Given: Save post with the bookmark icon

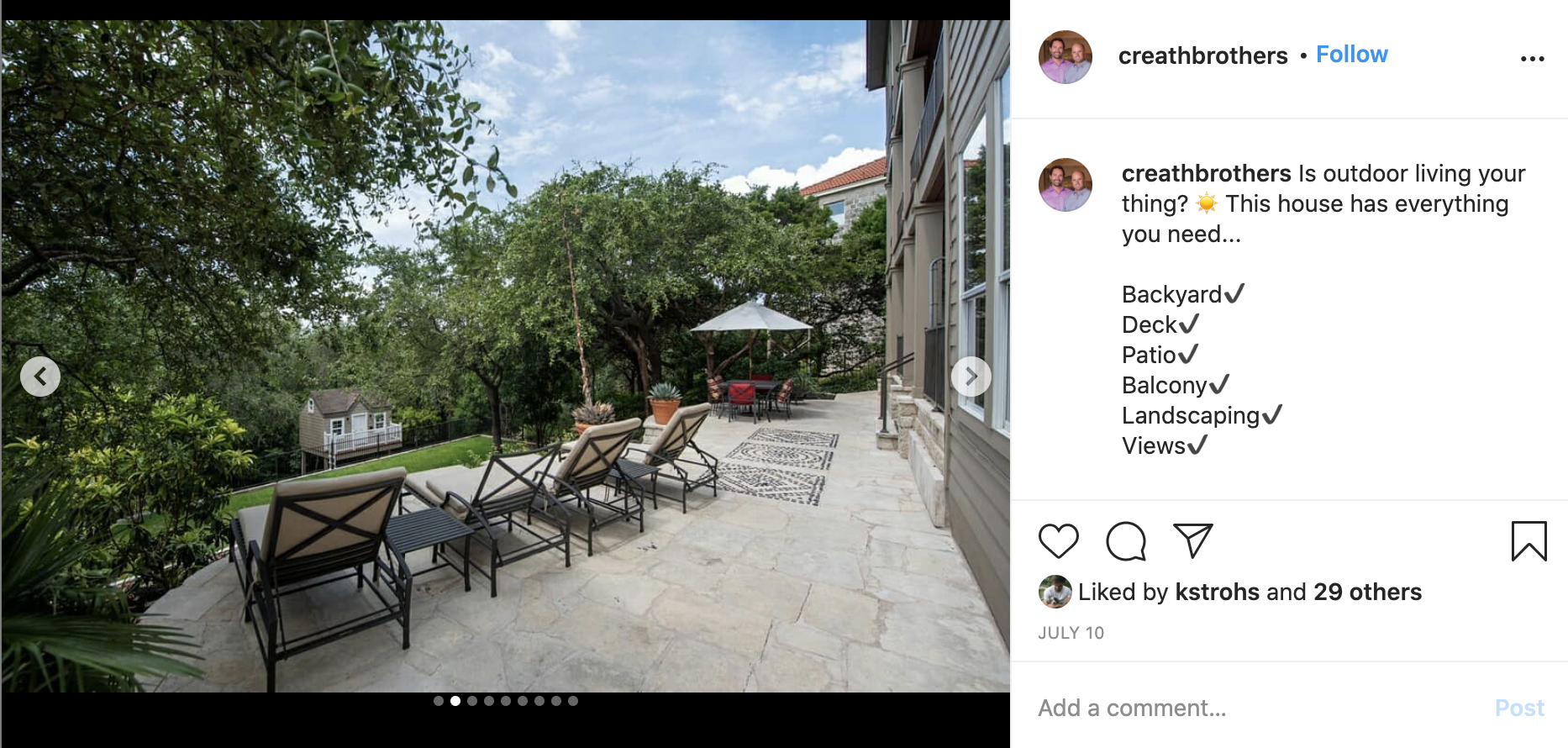Looking at the screenshot, I should coord(1529,541).
